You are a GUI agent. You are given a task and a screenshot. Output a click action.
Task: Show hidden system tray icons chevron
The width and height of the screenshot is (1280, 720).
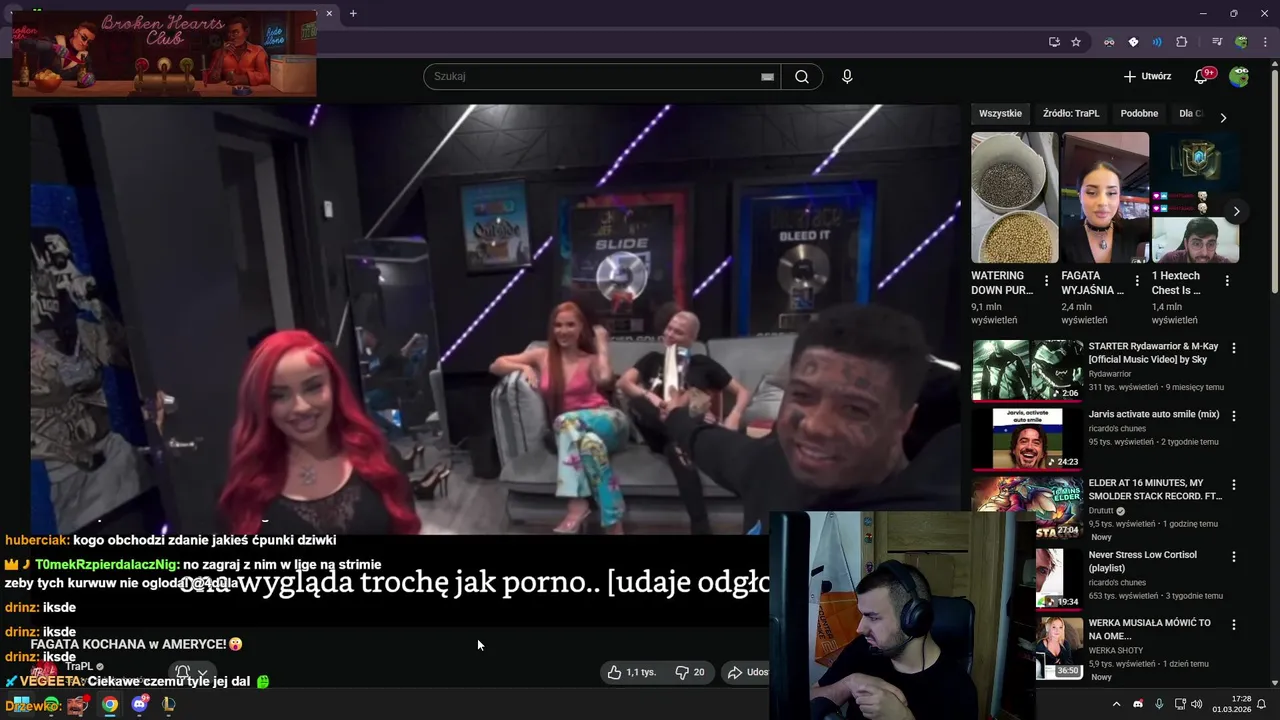coord(1116,704)
